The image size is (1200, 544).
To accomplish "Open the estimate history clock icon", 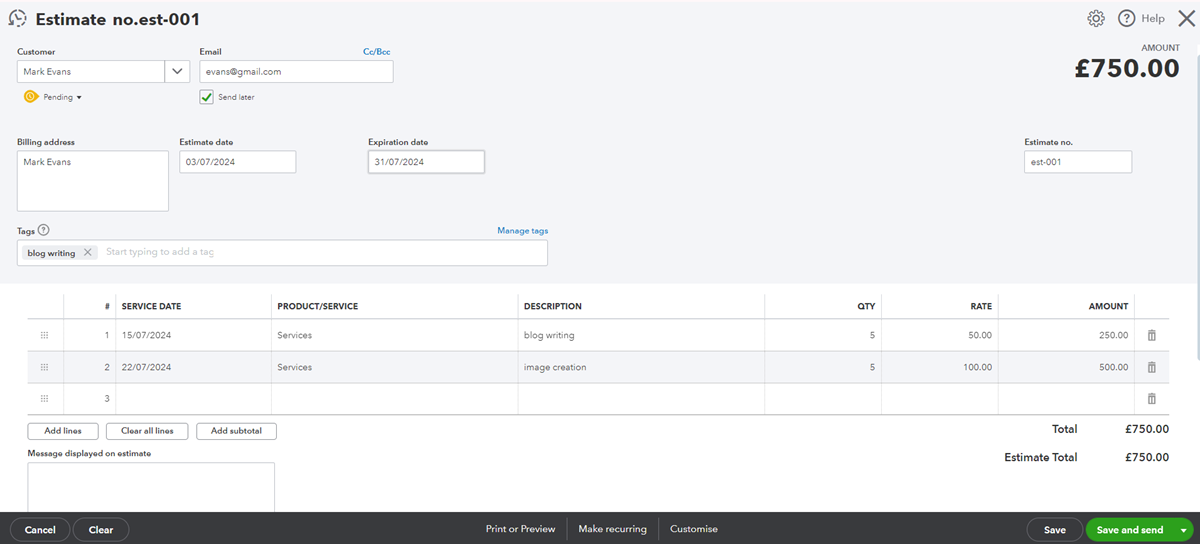I will [x=17, y=18].
